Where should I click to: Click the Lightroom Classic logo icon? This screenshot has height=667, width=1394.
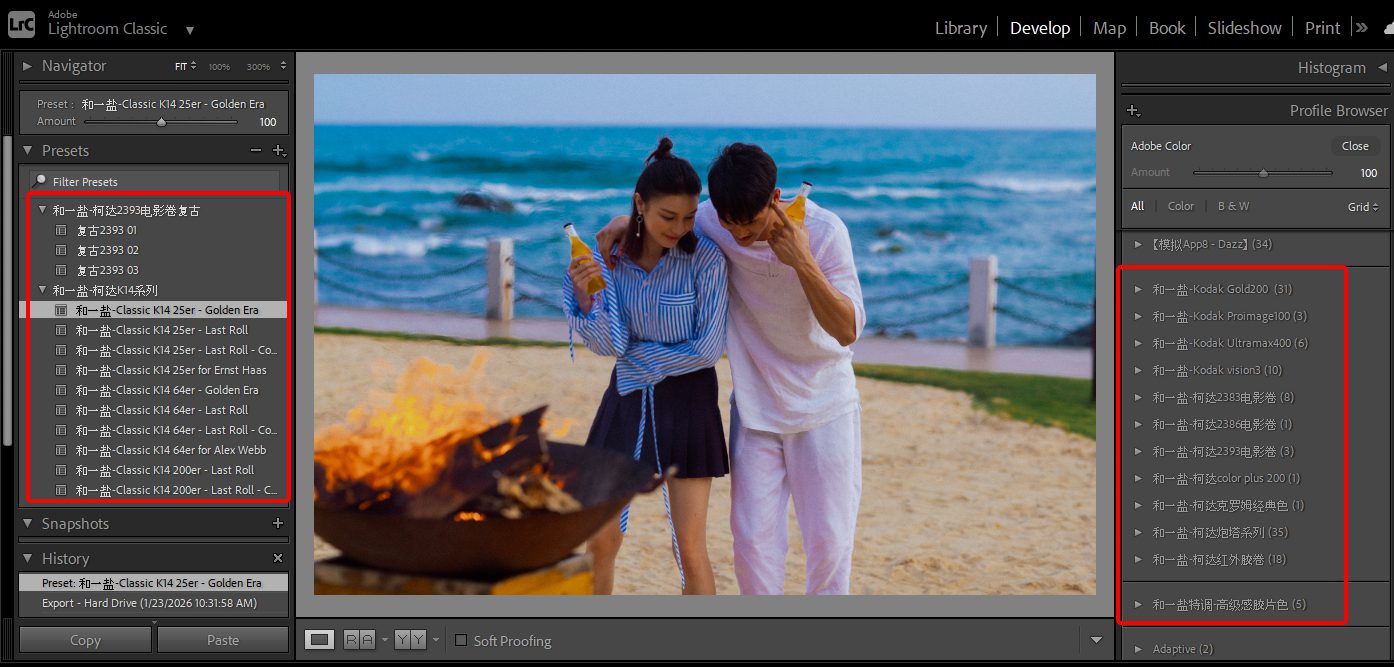click(21, 24)
